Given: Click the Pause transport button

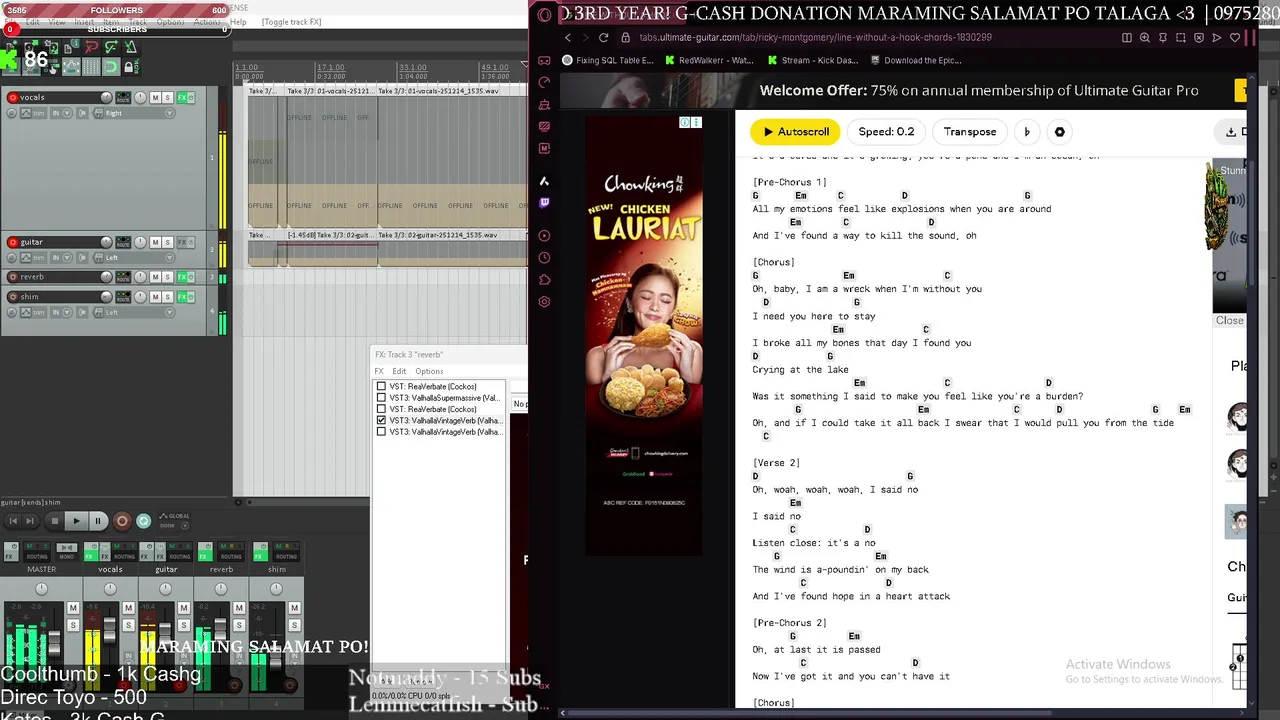Looking at the screenshot, I should pos(98,521).
